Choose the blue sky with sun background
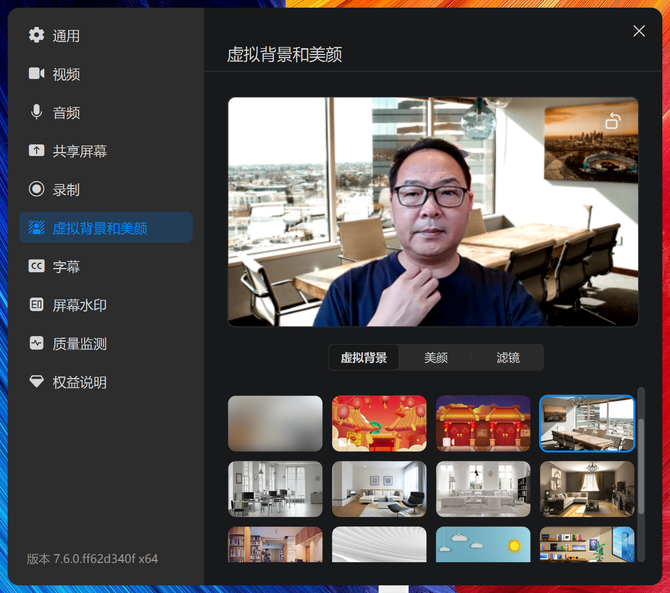The height and width of the screenshot is (593, 670). pyautogui.click(x=483, y=544)
